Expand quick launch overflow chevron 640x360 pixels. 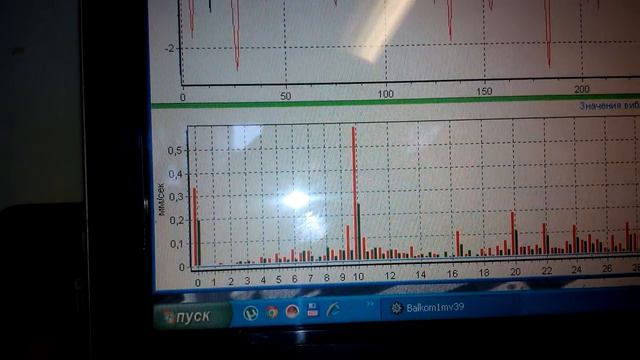(370, 304)
